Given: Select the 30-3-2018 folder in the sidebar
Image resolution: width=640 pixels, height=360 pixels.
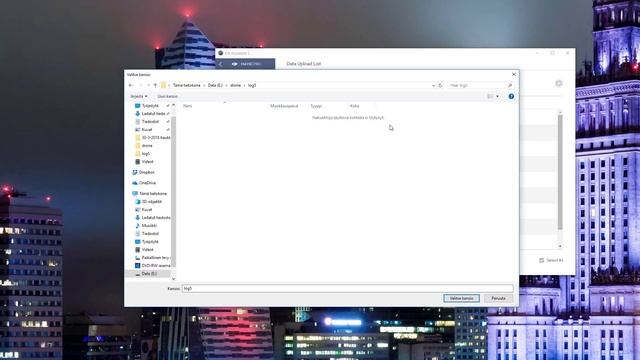Looking at the screenshot, I should coord(153,138).
